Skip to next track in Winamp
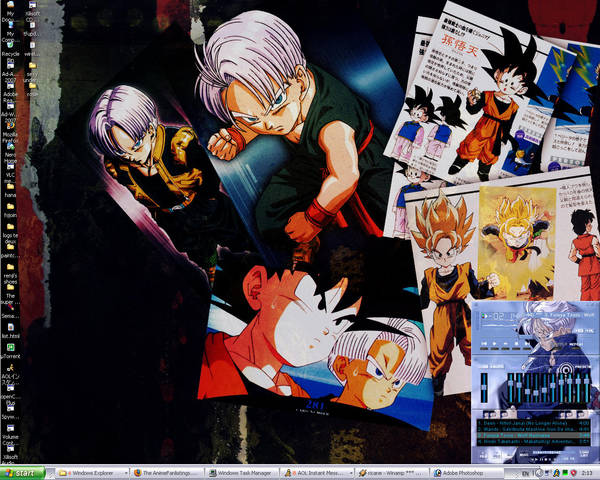This screenshot has height=480, width=600. click(x=527, y=344)
